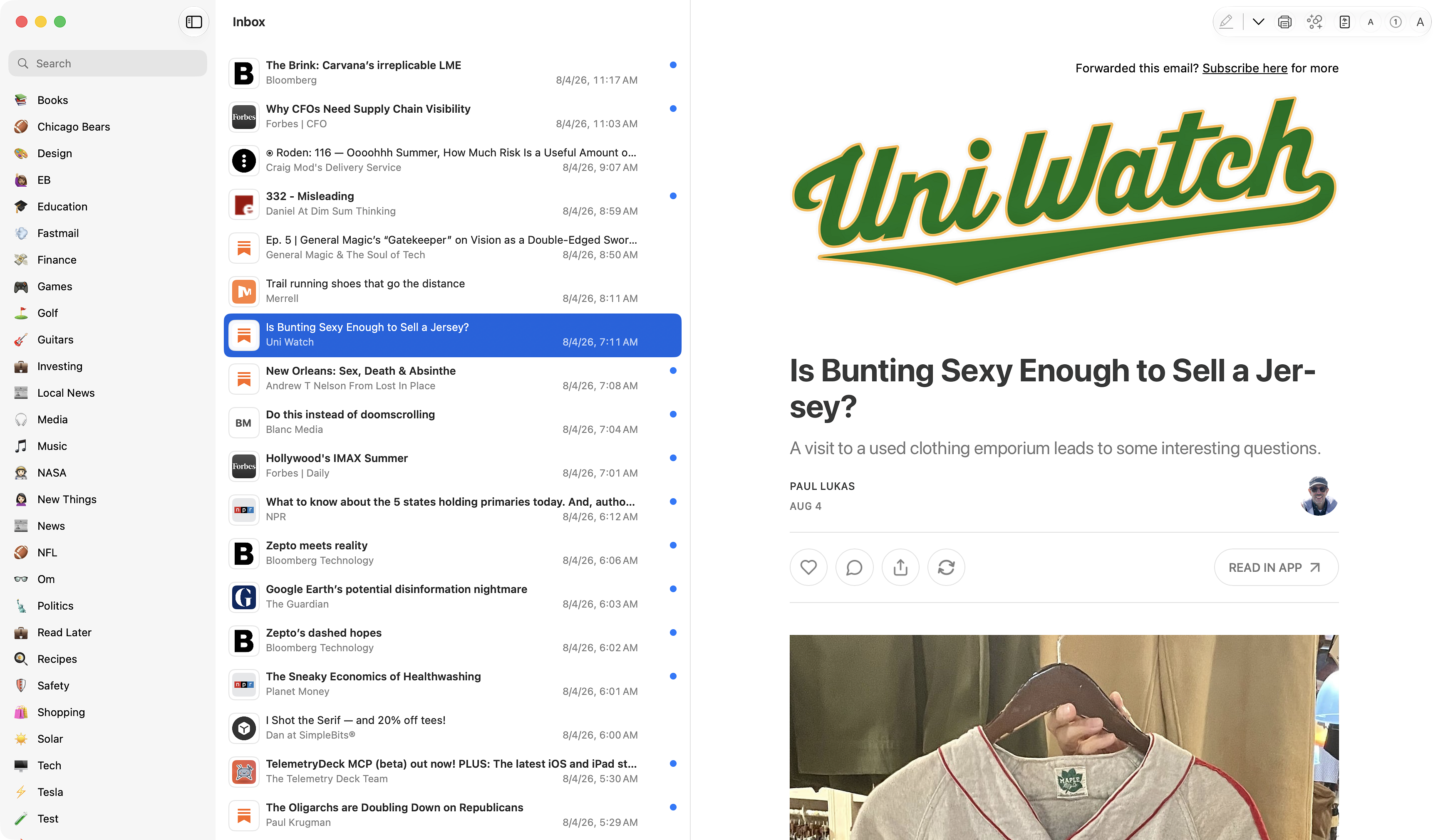Select the Education folder

[62, 206]
